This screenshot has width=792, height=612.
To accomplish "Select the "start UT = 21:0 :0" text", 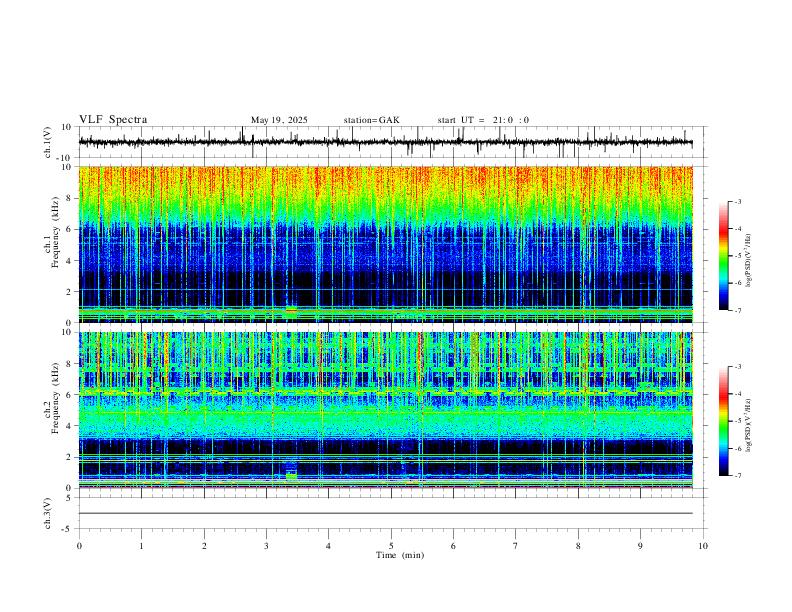I will 483,120.
